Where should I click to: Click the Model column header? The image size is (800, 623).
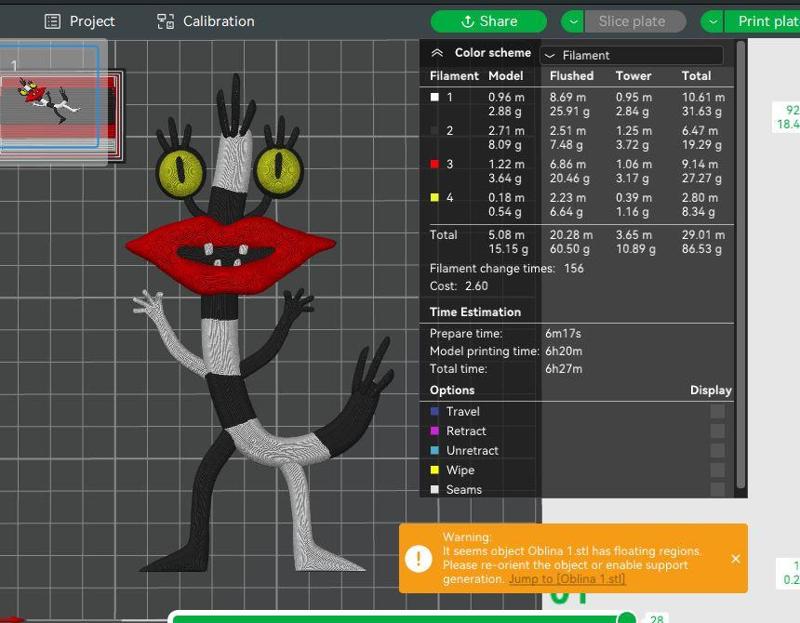pyautogui.click(x=506, y=76)
